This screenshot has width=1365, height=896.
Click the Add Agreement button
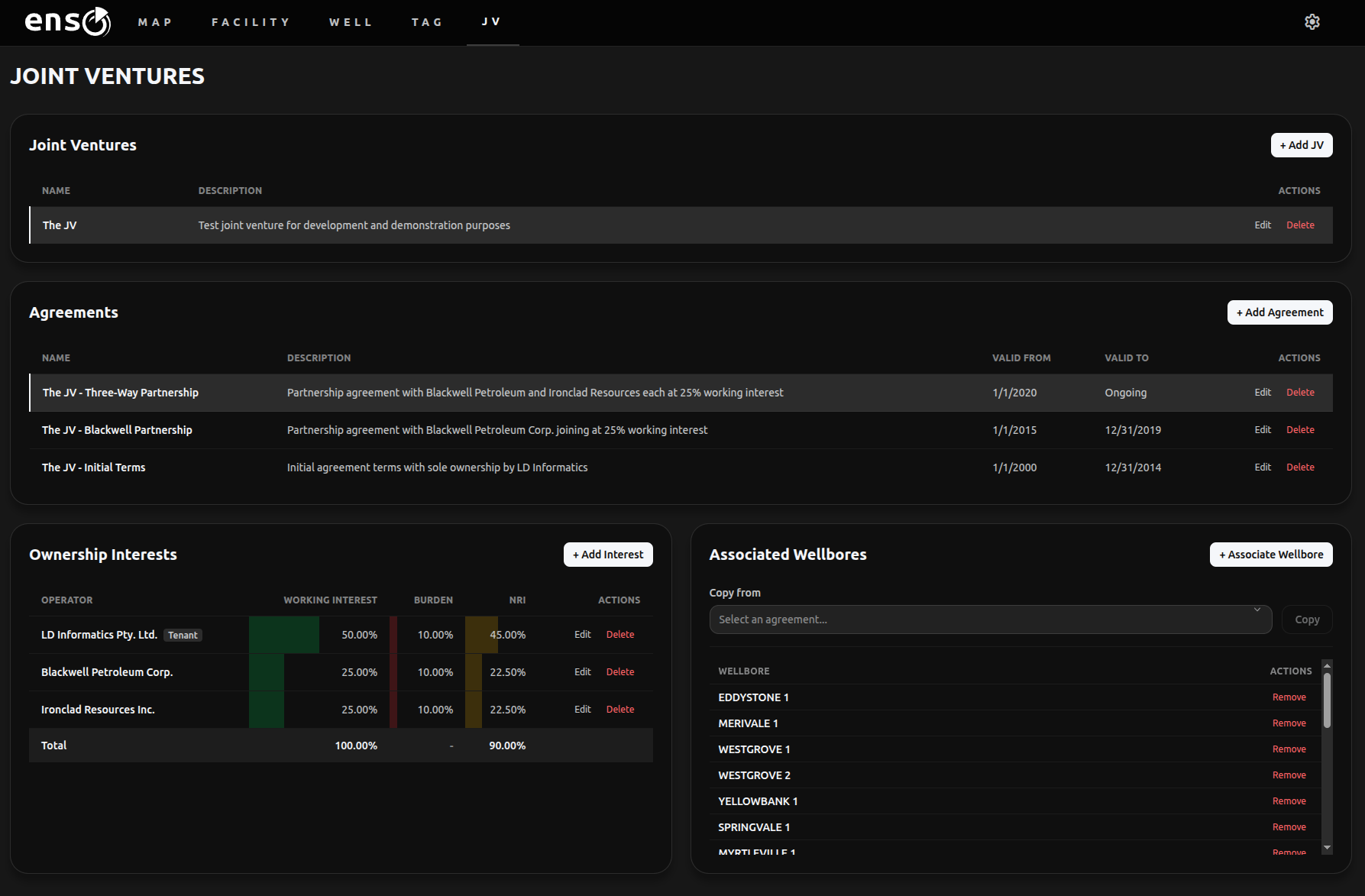tap(1279, 312)
